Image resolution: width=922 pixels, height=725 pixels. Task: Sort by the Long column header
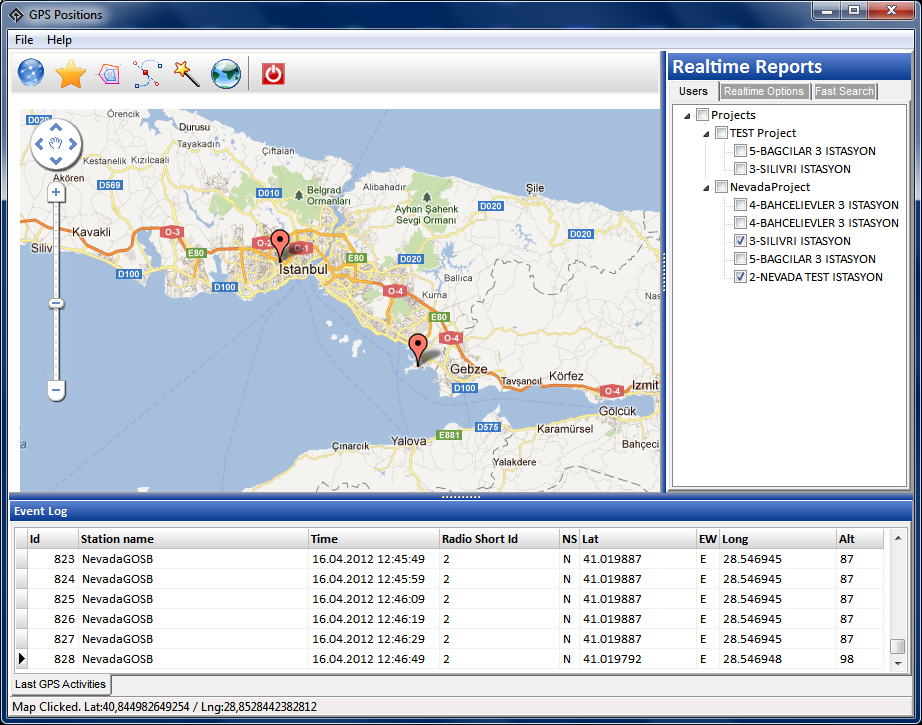click(778, 539)
